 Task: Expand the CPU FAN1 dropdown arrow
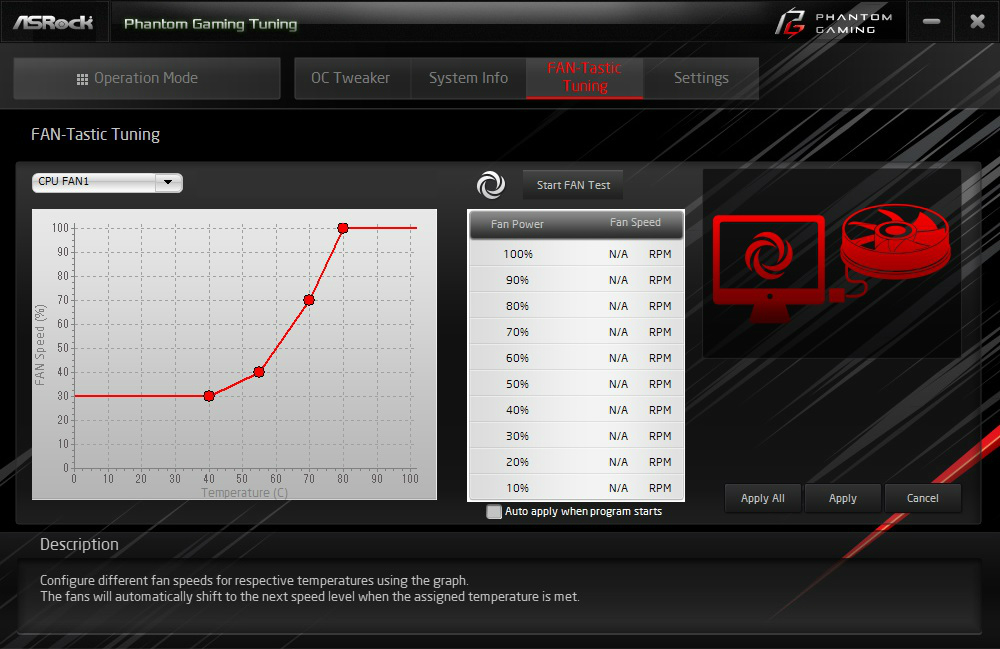pos(168,182)
